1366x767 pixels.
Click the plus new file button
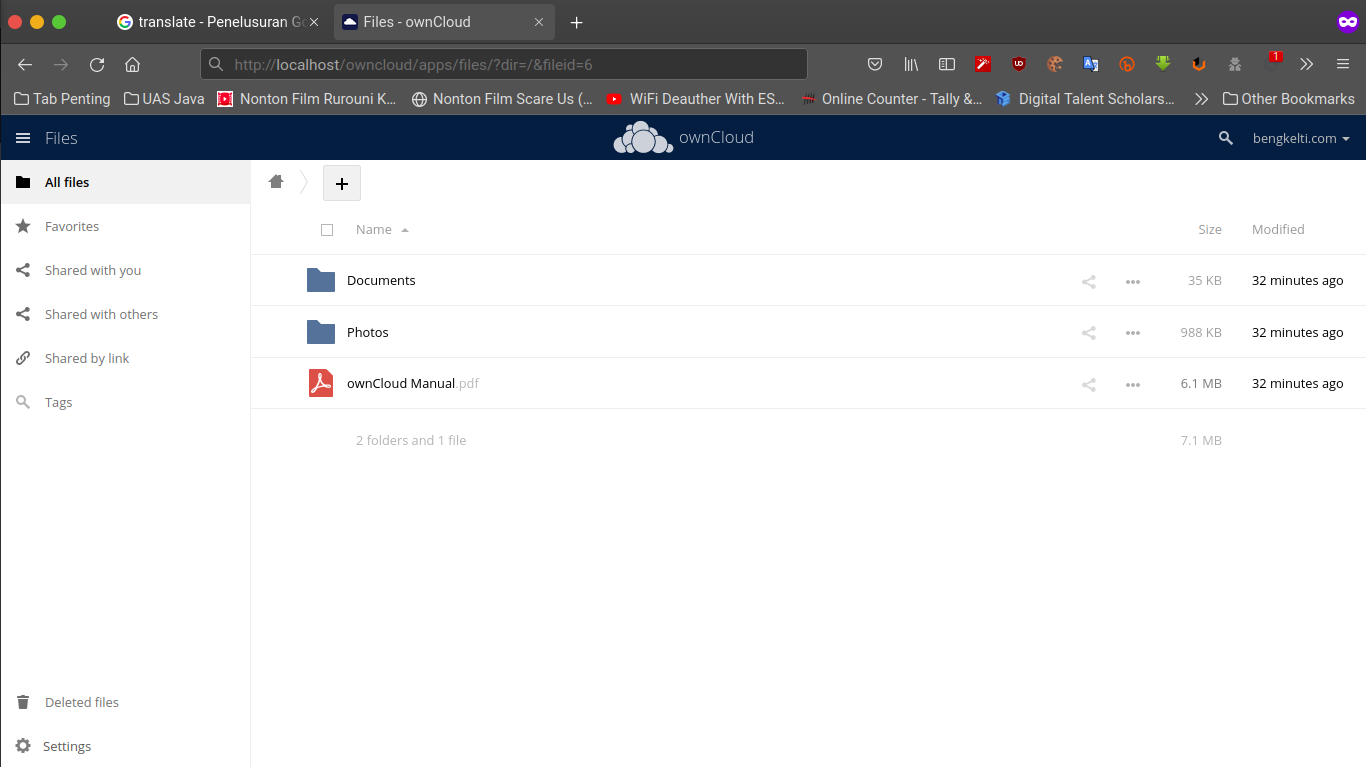(x=342, y=183)
